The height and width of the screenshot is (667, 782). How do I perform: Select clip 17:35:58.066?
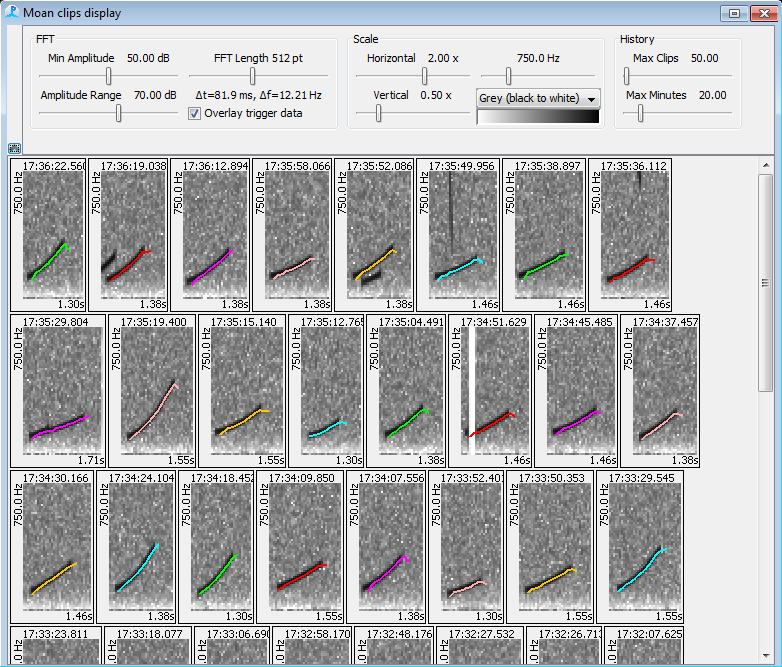click(x=292, y=235)
